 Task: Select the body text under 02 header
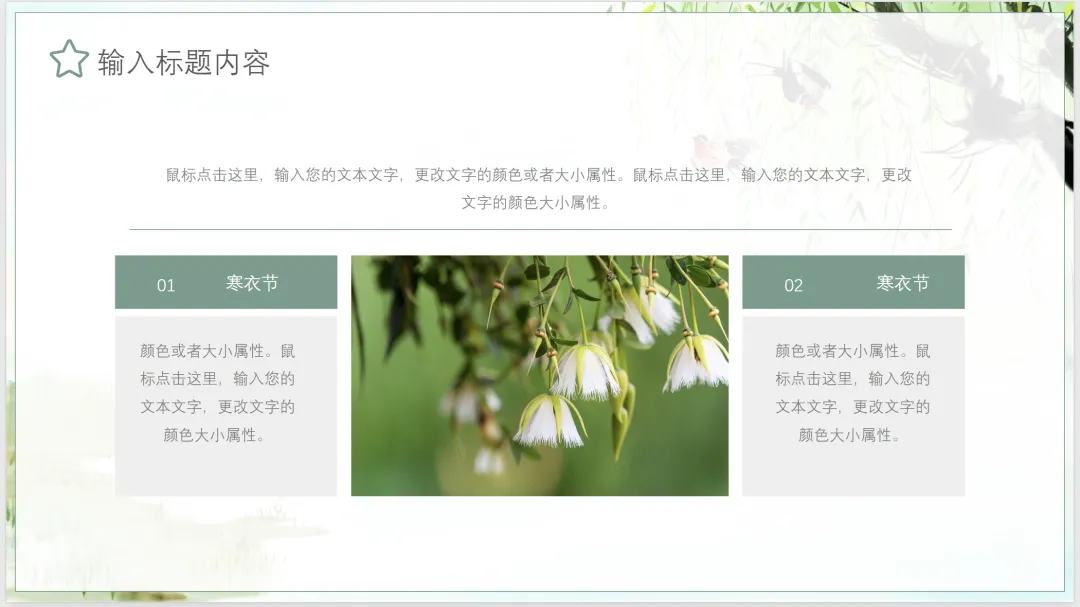click(853, 393)
